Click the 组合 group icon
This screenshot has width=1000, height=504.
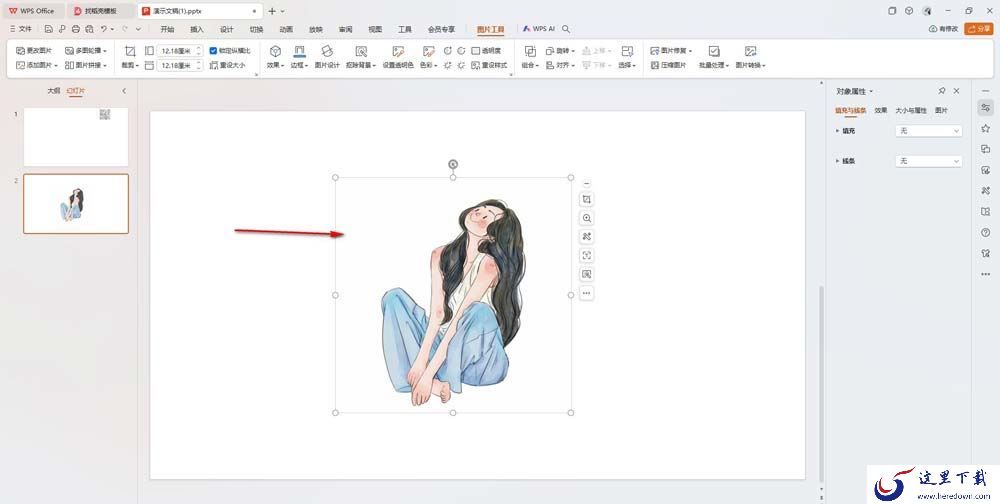click(x=530, y=57)
